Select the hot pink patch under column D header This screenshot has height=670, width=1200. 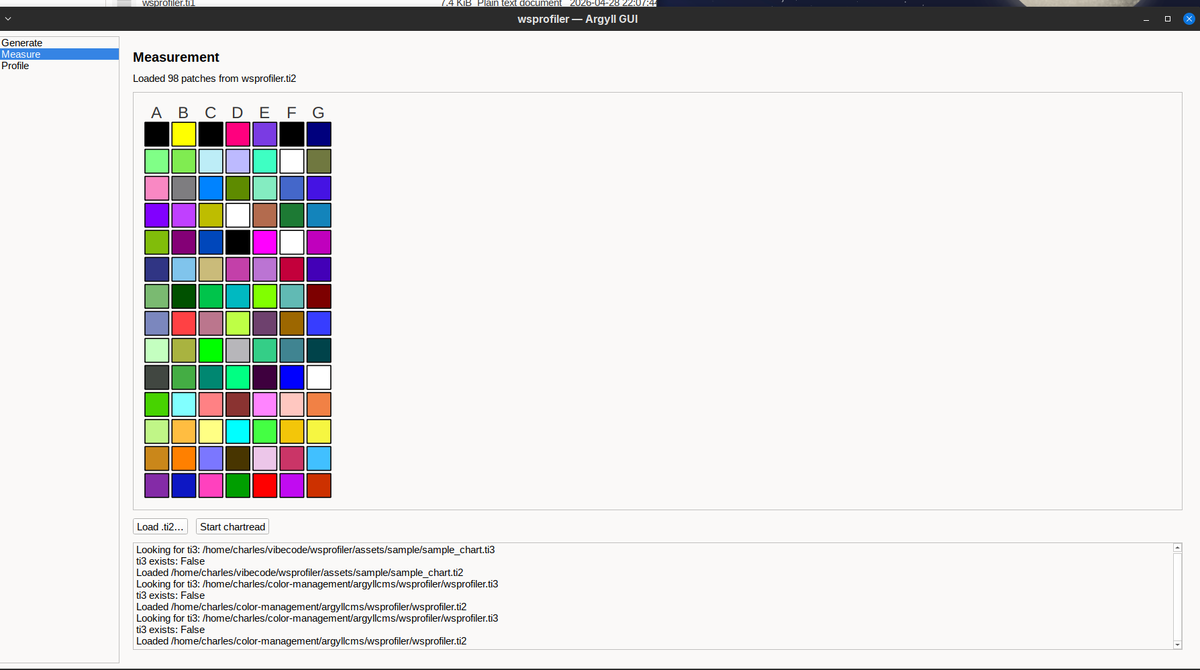(238, 134)
